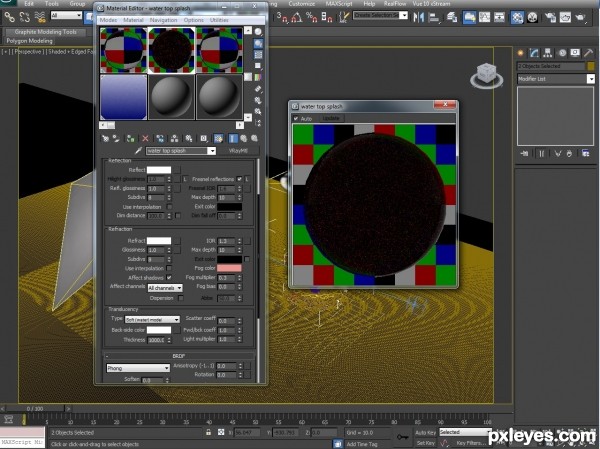Screen dimensions: 600x449
Task: Open the Motion command panel tab
Action: [x=562, y=53]
